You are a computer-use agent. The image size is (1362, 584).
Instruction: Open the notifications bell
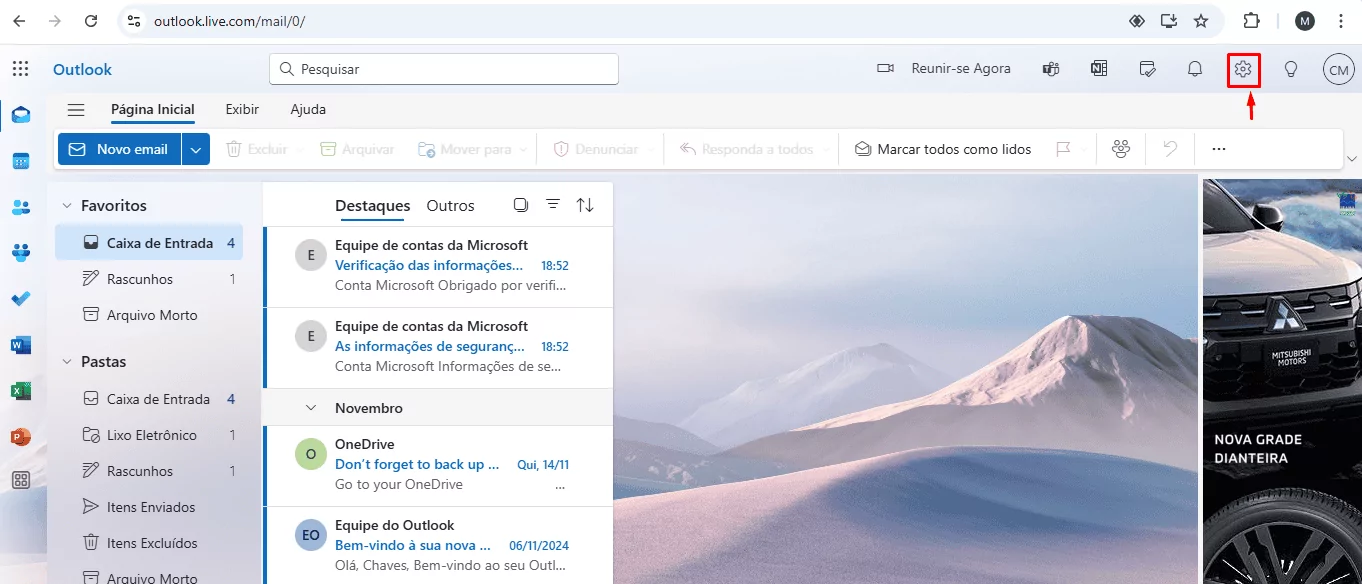pos(1194,69)
